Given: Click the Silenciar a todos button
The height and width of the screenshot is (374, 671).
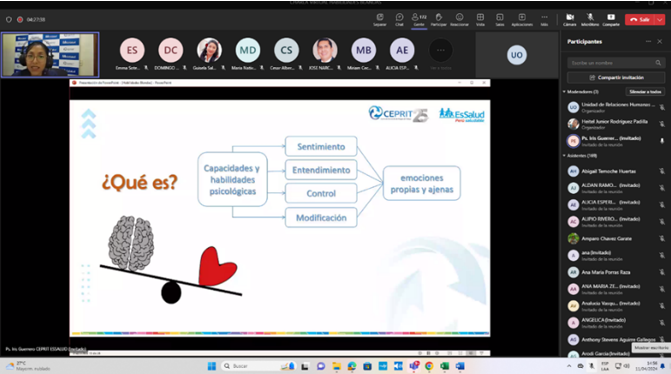Looking at the screenshot, I should pyautogui.click(x=645, y=92).
